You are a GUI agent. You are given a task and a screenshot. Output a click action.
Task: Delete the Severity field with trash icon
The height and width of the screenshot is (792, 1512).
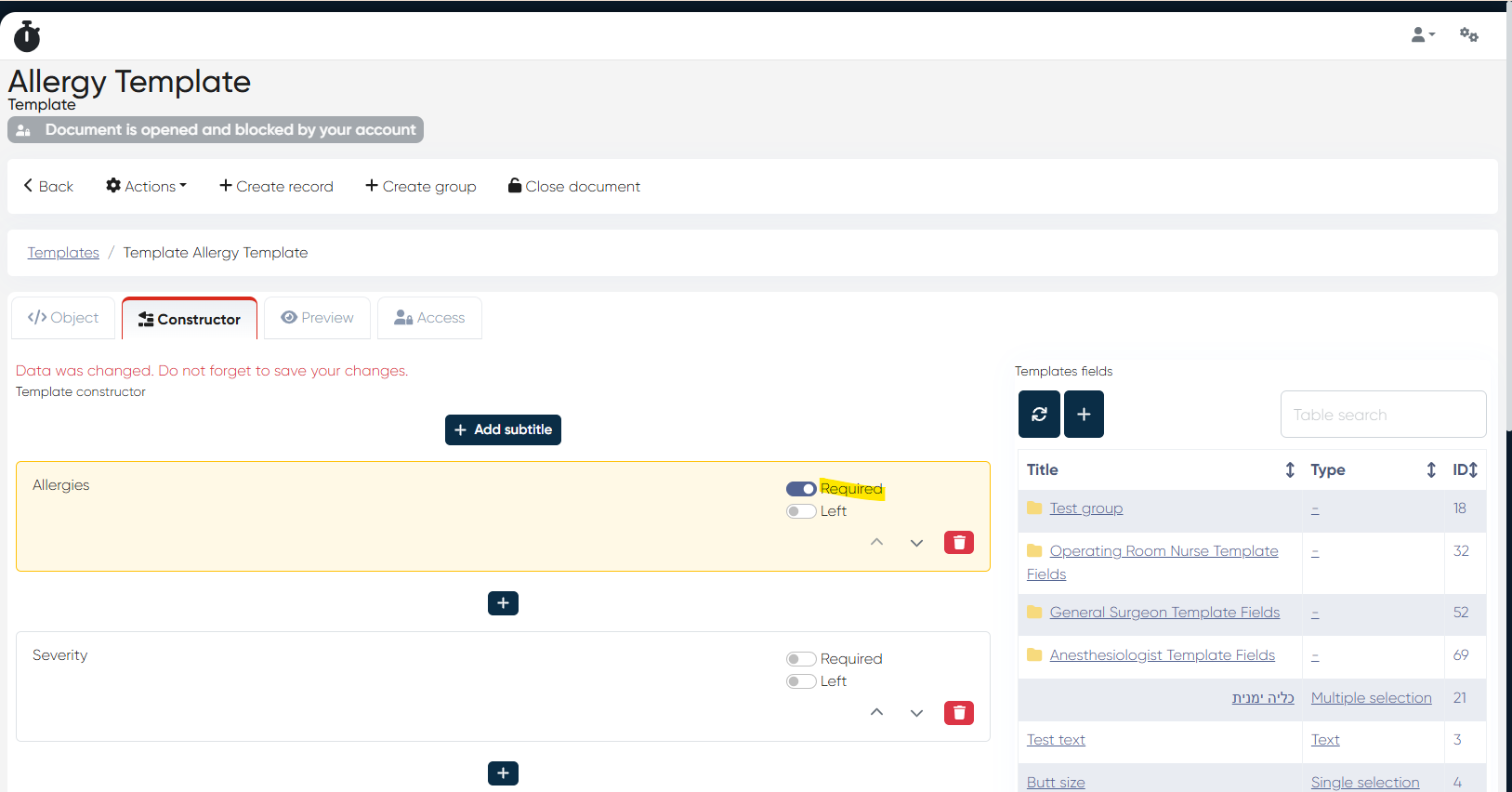click(x=958, y=713)
